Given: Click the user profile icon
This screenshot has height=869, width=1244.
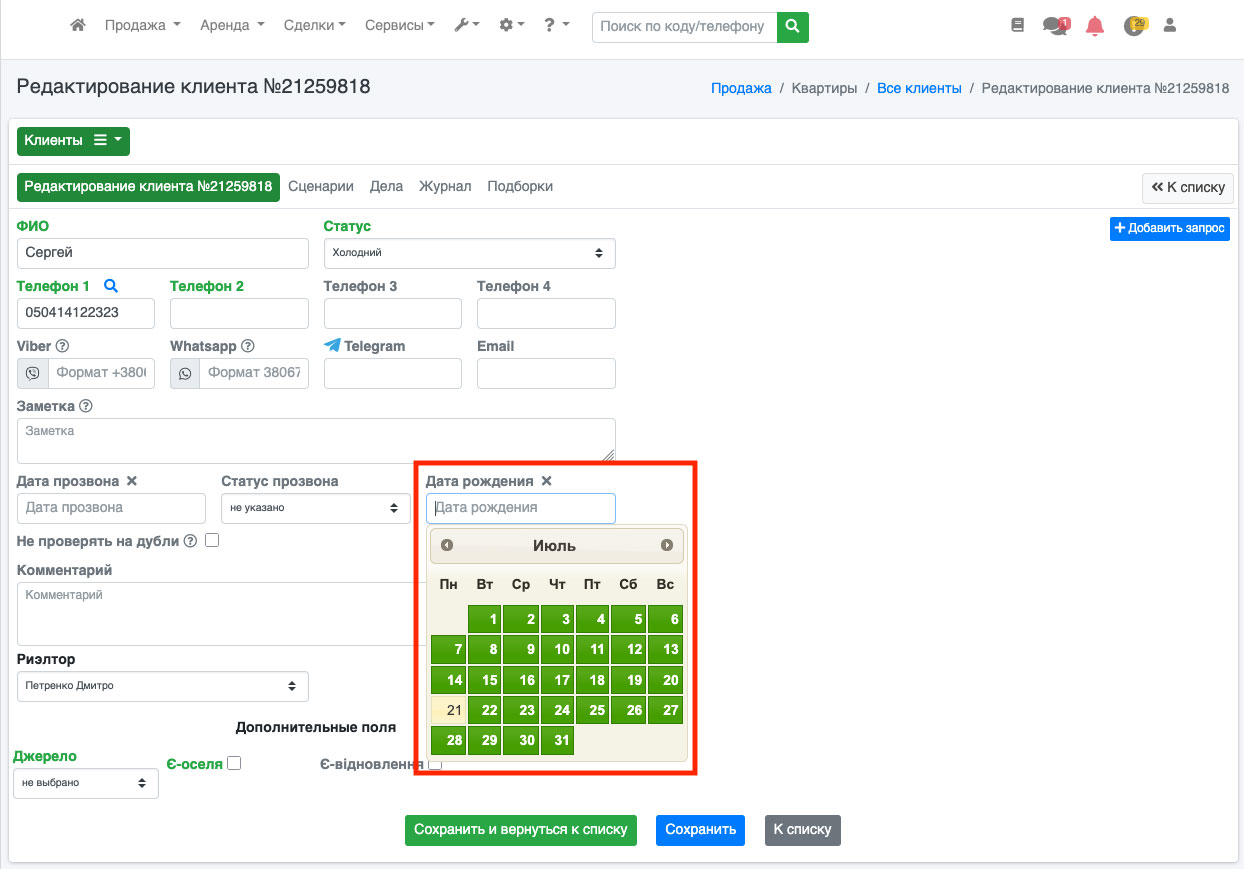Looking at the screenshot, I should (1170, 26).
